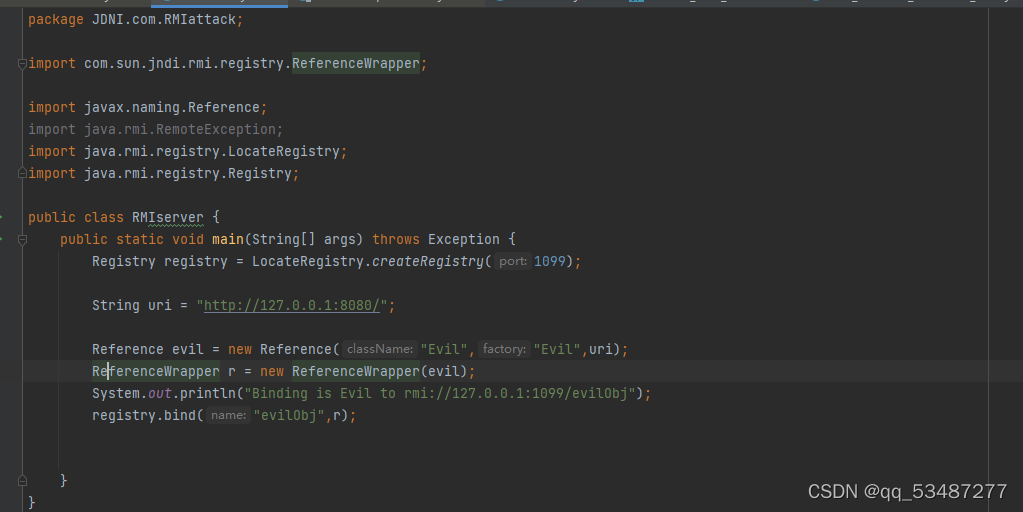
Task: Click the String[] args parameter
Action: [304, 239]
